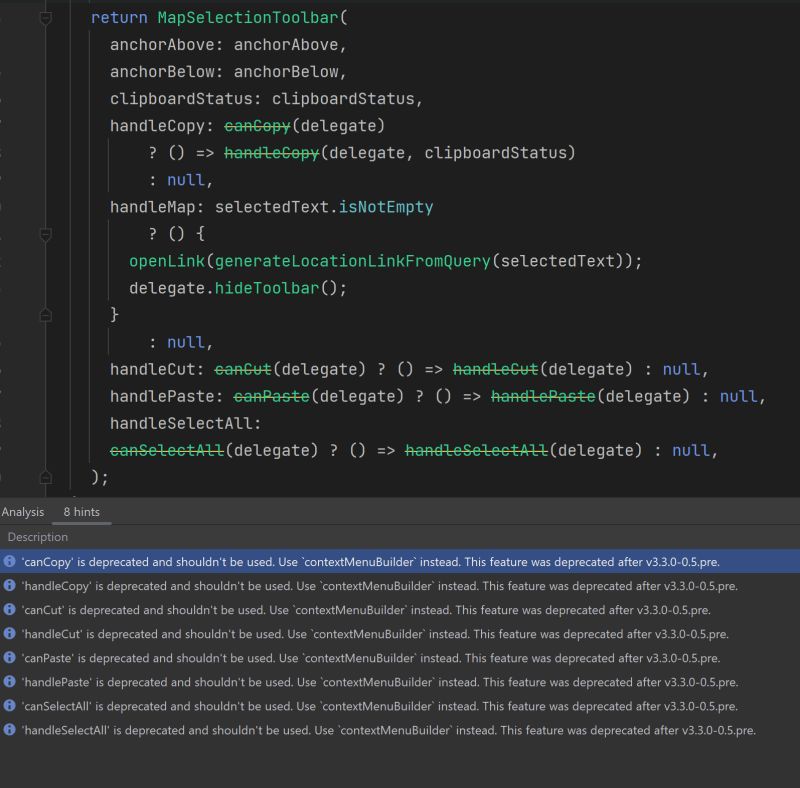
Task: Click the fold arrow near the closing parenthesis
Action: click(x=45, y=476)
